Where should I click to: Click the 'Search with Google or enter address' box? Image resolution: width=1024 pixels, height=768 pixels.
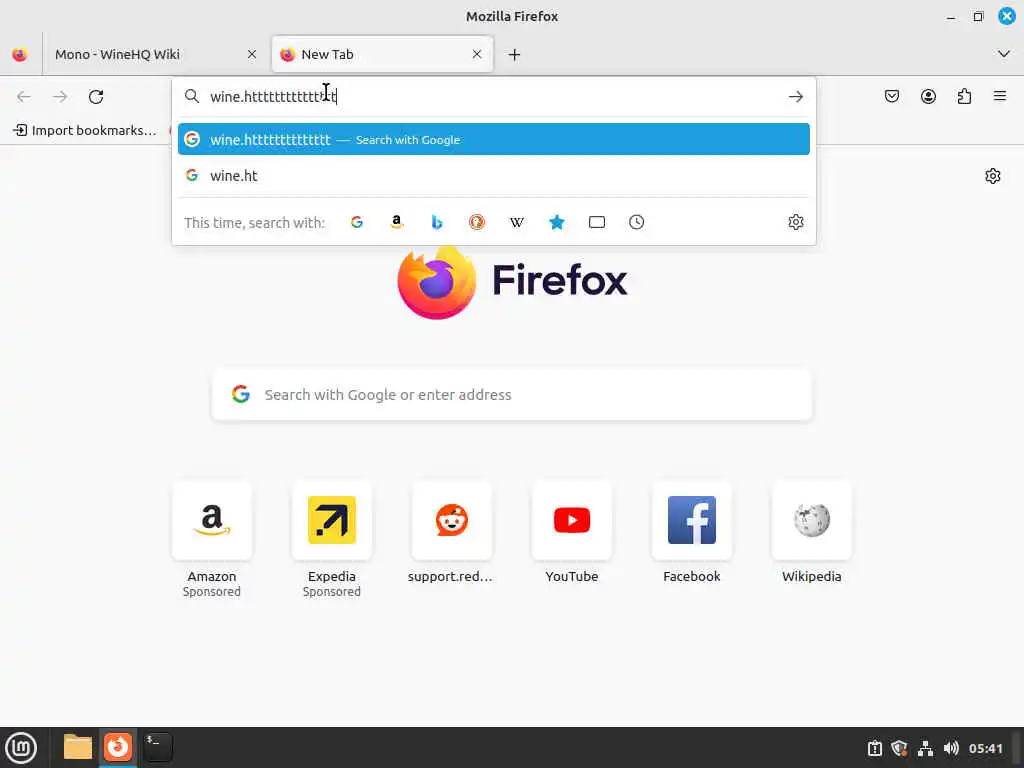512,394
